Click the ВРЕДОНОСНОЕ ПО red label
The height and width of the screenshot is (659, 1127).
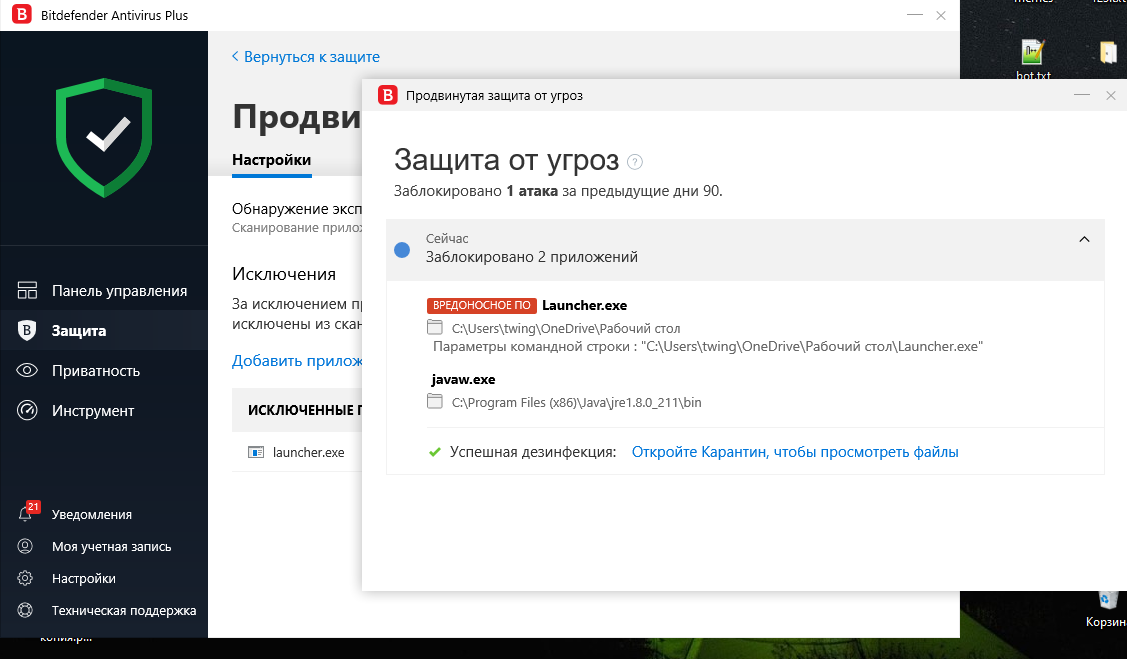click(482, 305)
